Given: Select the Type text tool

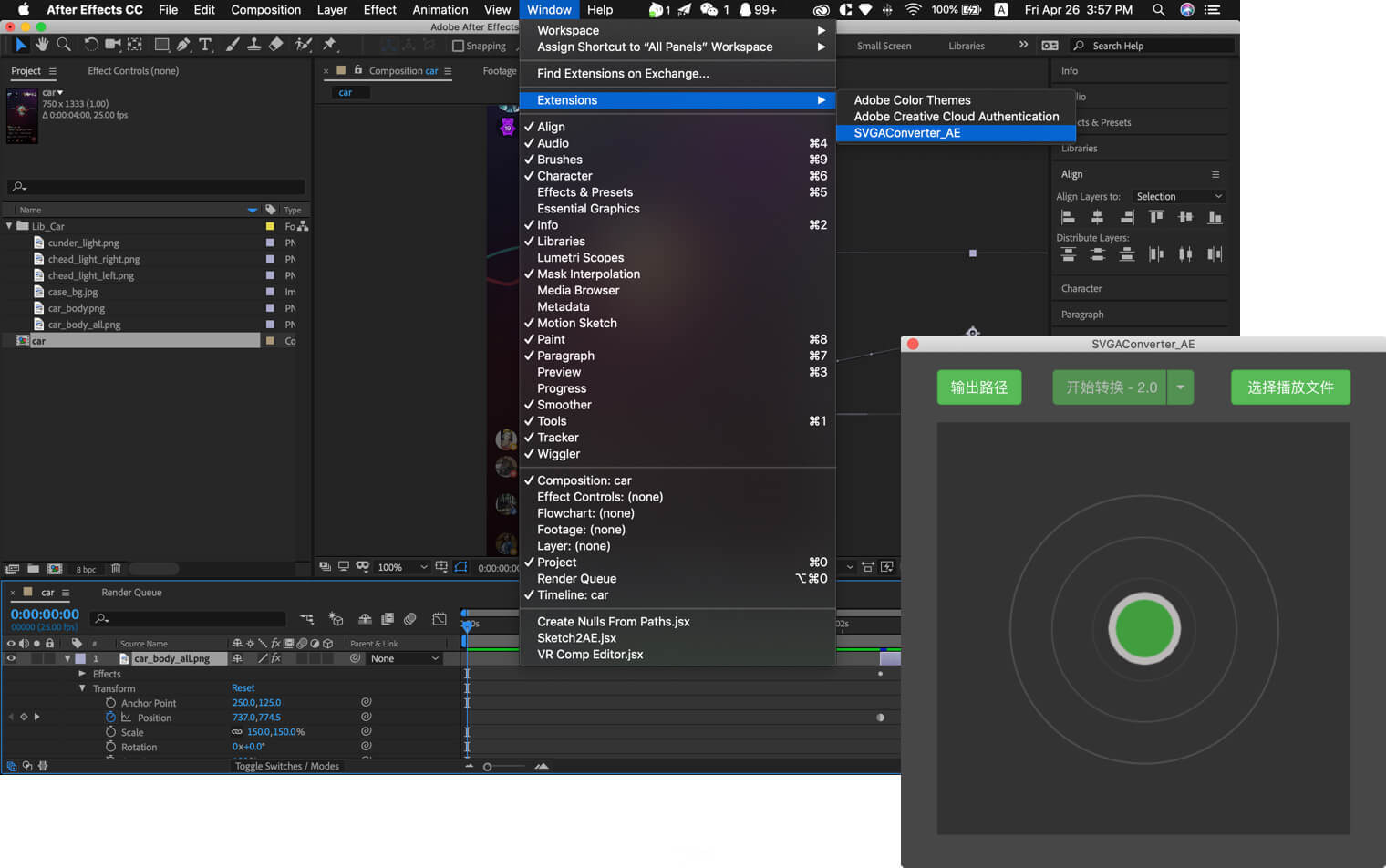Looking at the screenshot, I should point(205,45).
